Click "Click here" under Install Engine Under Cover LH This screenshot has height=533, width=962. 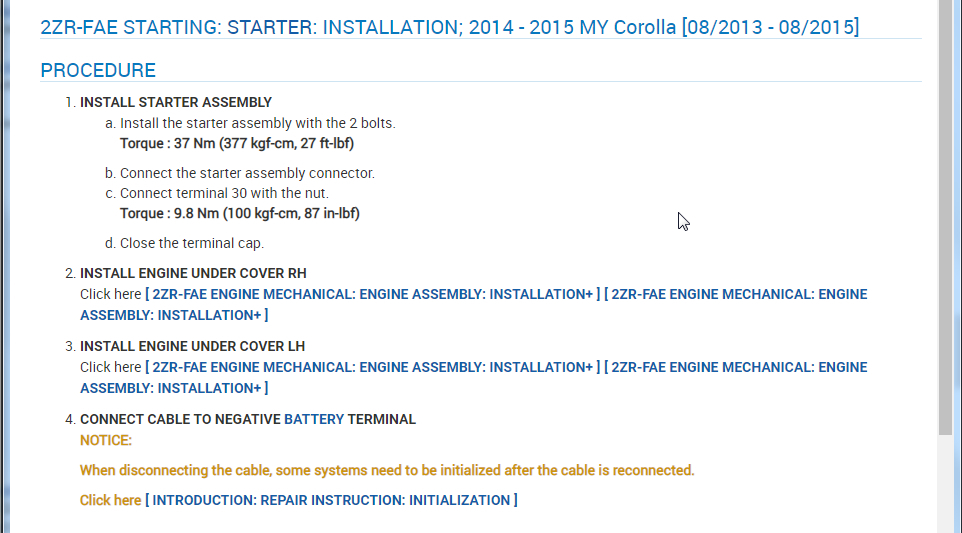pyautogui.click(x=110, y=367)
